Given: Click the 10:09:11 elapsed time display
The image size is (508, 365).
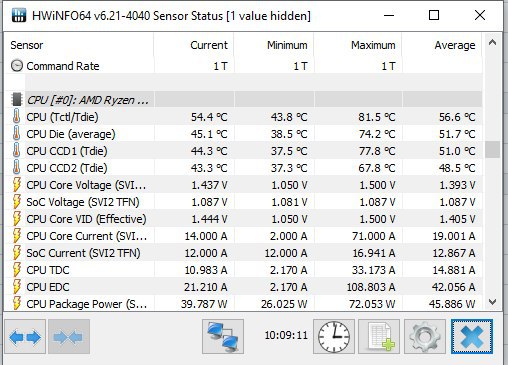Looking at the screenshot, I should tap(286, 335).
